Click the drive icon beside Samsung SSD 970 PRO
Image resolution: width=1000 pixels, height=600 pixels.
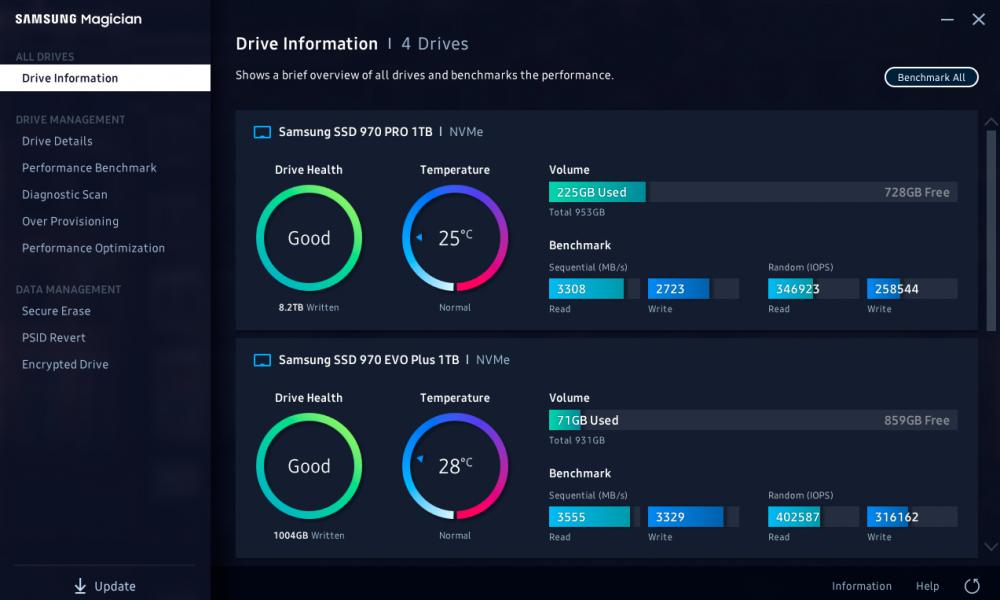click(262, 132)
